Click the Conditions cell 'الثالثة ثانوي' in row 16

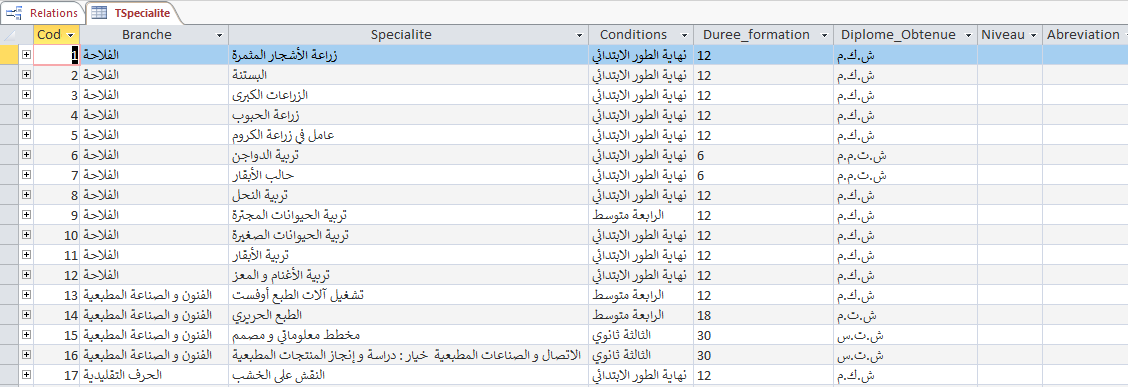tap(641, 354)
